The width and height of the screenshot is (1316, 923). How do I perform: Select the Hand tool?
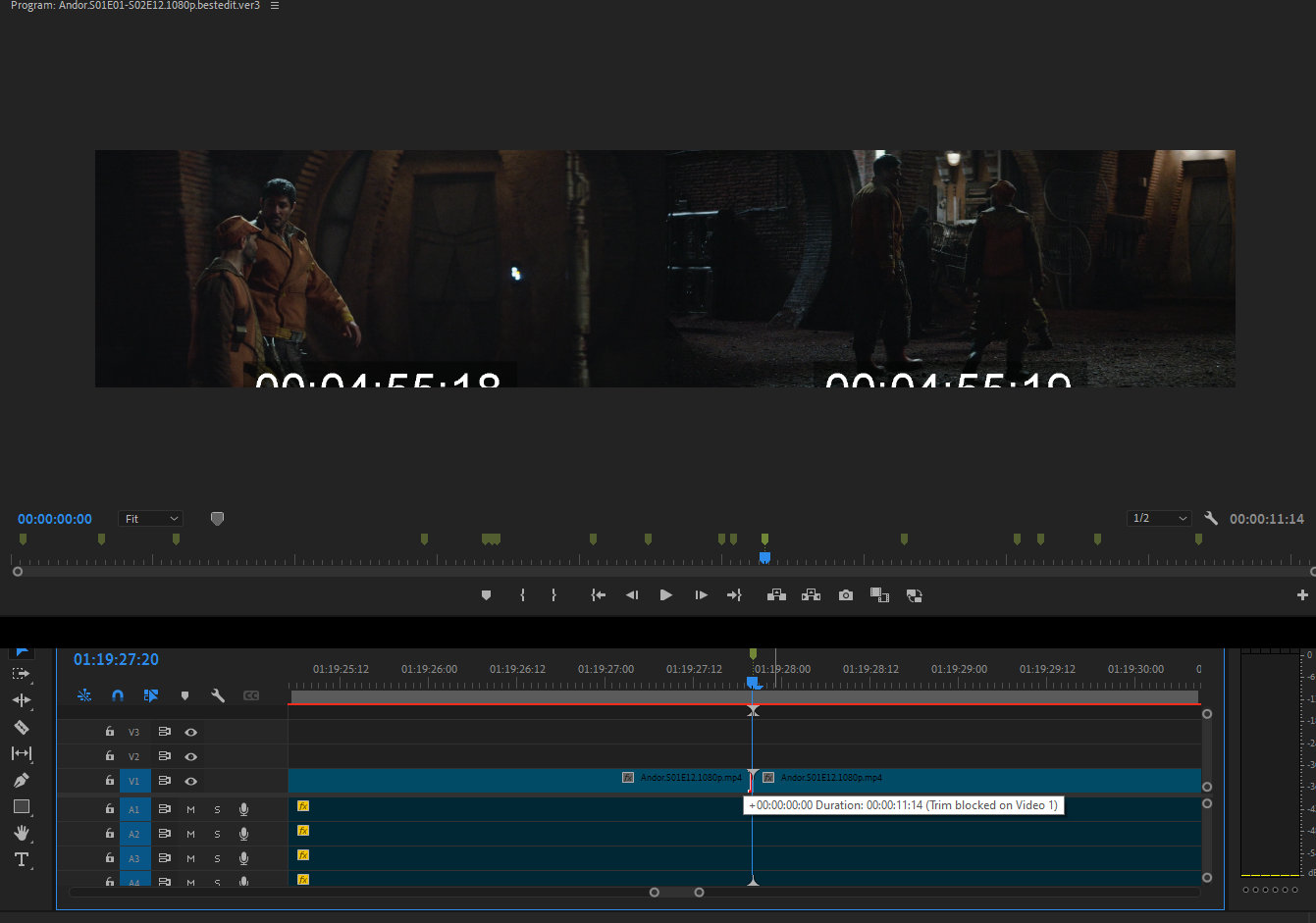click(x=21, y=833)
